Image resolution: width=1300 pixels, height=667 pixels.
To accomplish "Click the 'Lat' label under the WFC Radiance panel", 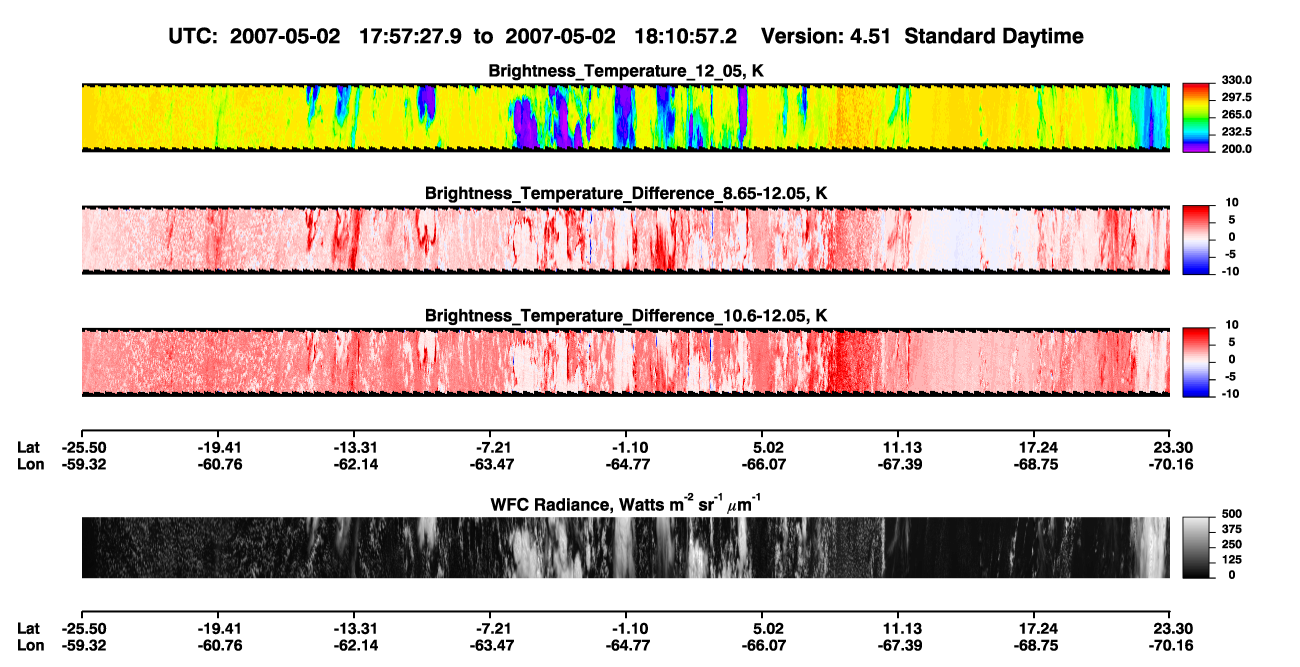I will point(28,628).
